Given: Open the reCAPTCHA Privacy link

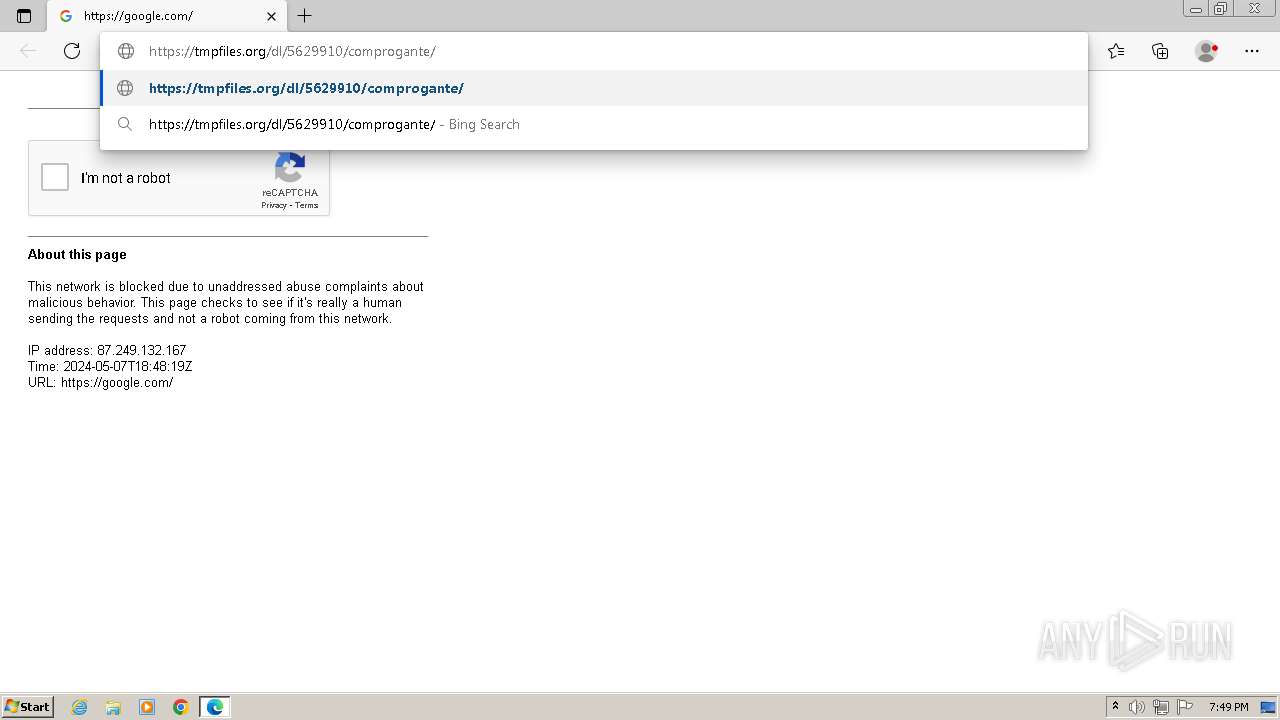Looking at the screenshot, I should [x=273, y=205].
